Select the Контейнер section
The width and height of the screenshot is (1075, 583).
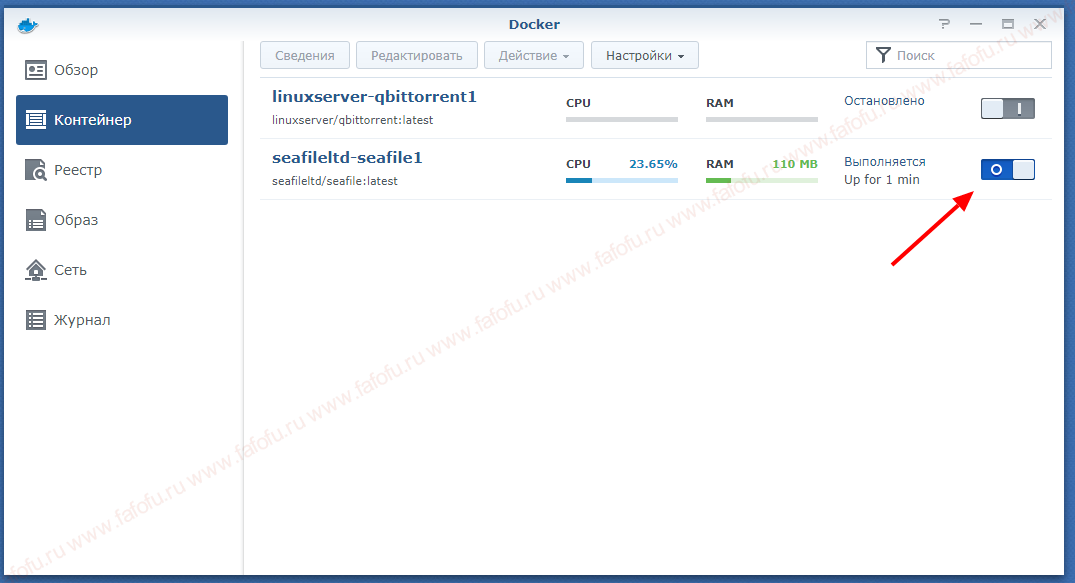pos(122,120)
